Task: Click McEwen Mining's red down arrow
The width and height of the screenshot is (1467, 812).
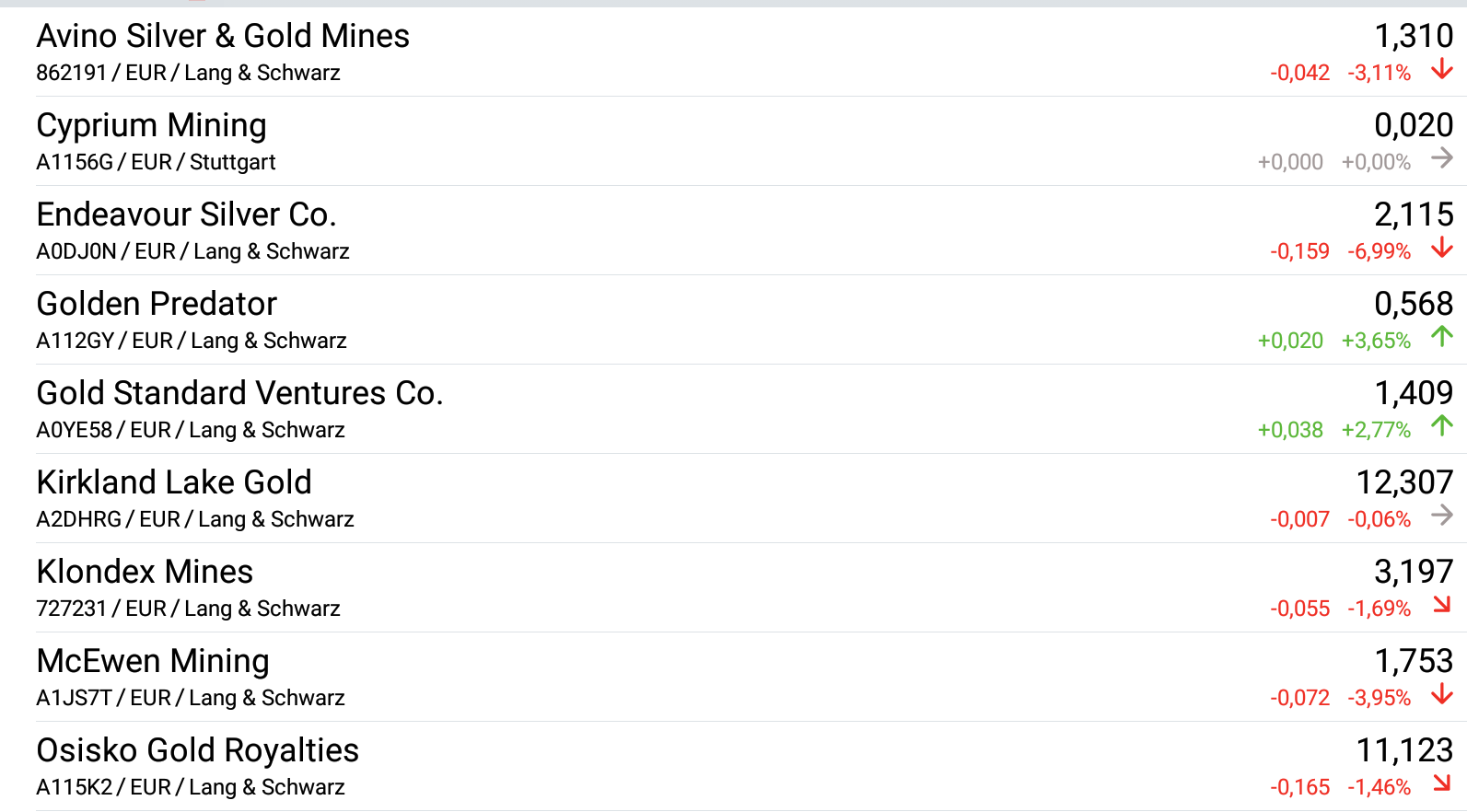Action: pyautogui.click(x=1442, y=695)
